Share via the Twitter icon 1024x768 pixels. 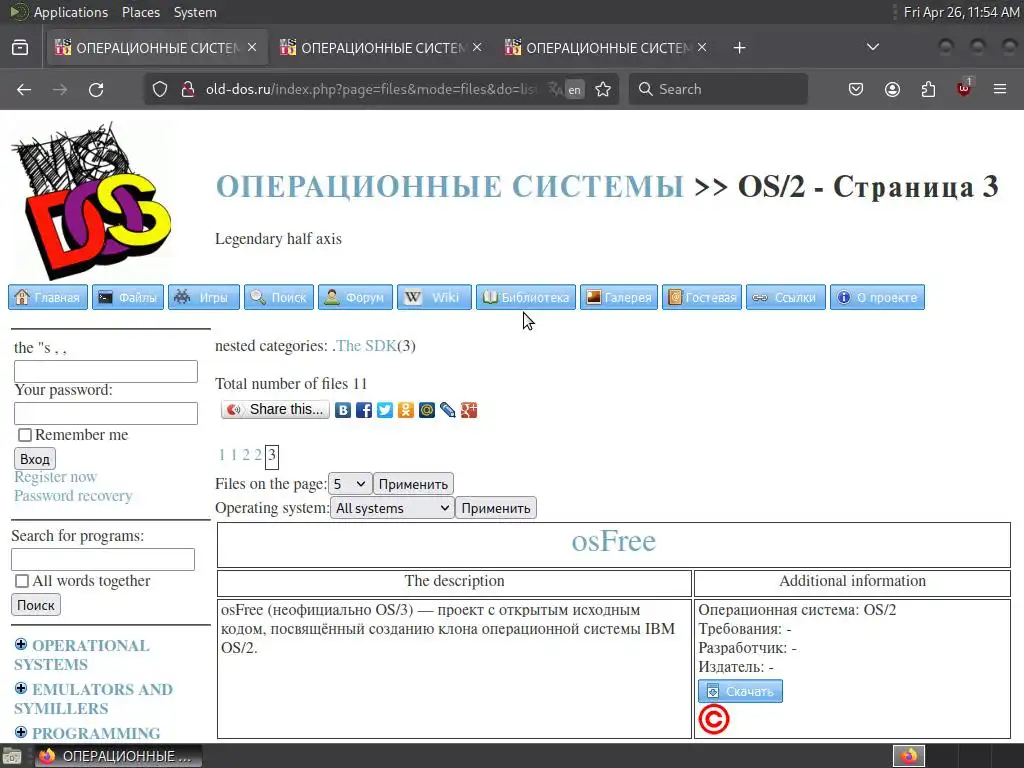[x=385, y=410]
